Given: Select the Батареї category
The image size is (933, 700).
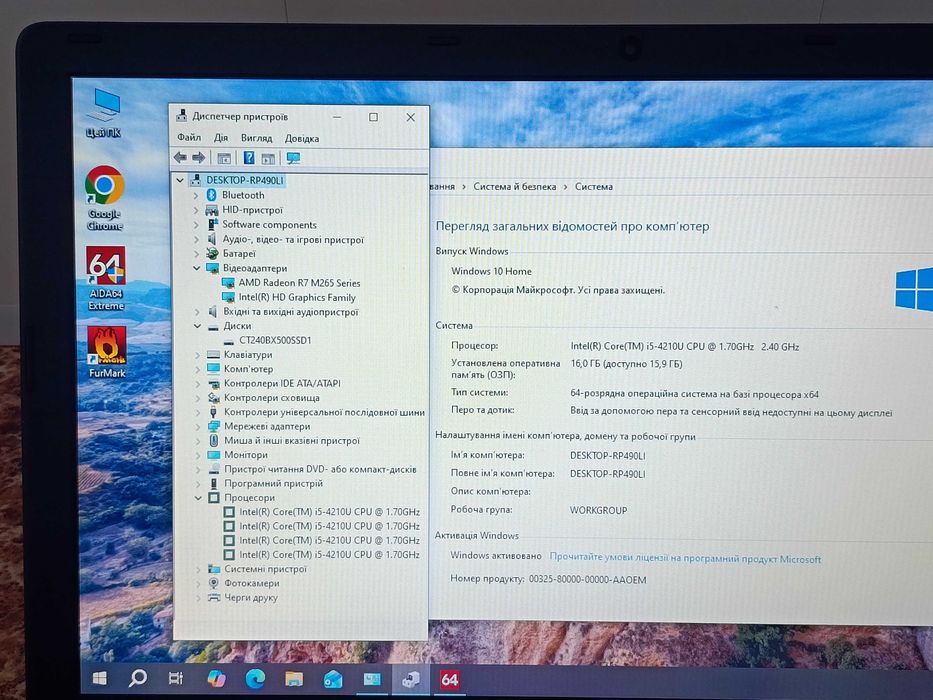Looking at the screenshot, I should pyautogui.click(x=239, y=254).
